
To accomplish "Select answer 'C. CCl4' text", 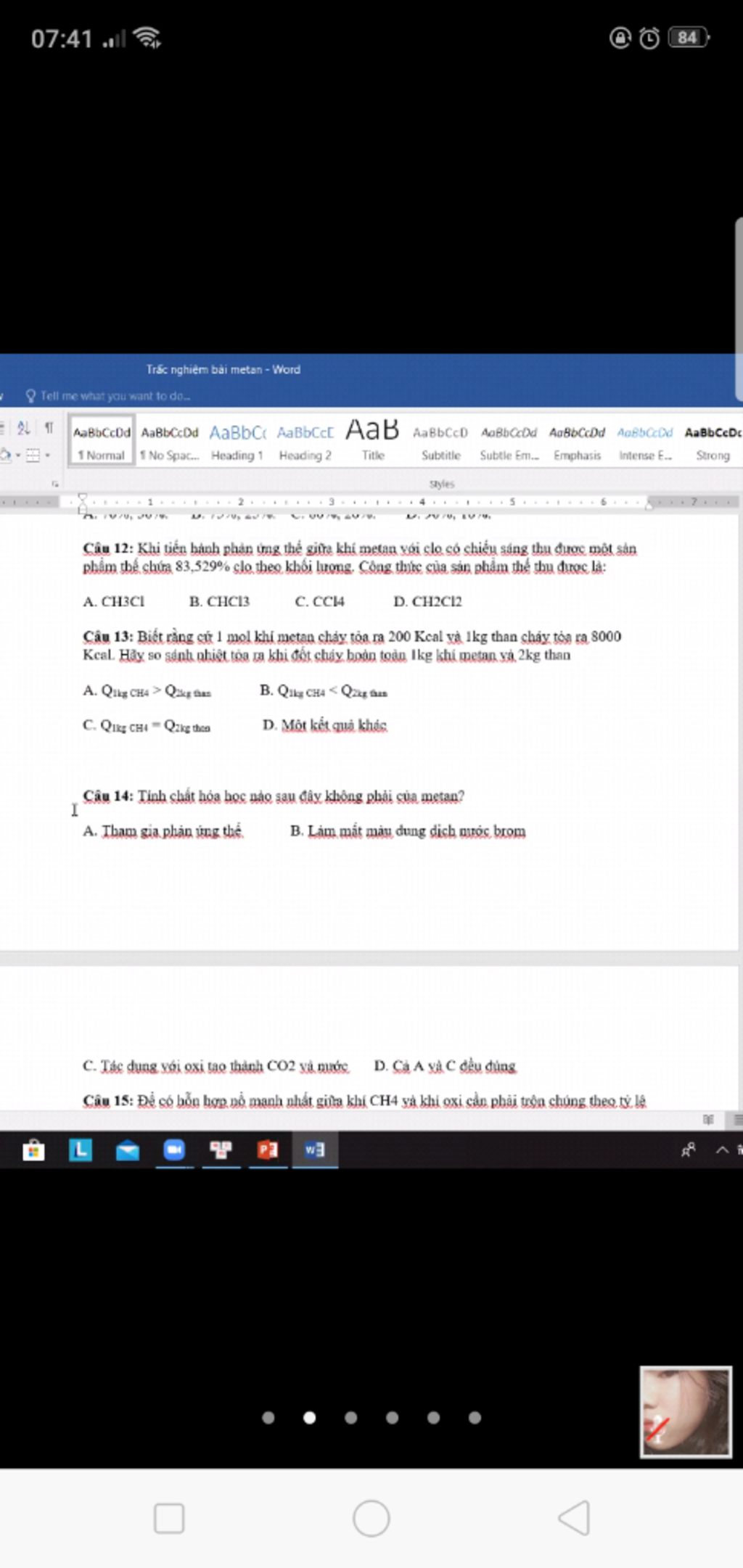I will tap(320, 601).
